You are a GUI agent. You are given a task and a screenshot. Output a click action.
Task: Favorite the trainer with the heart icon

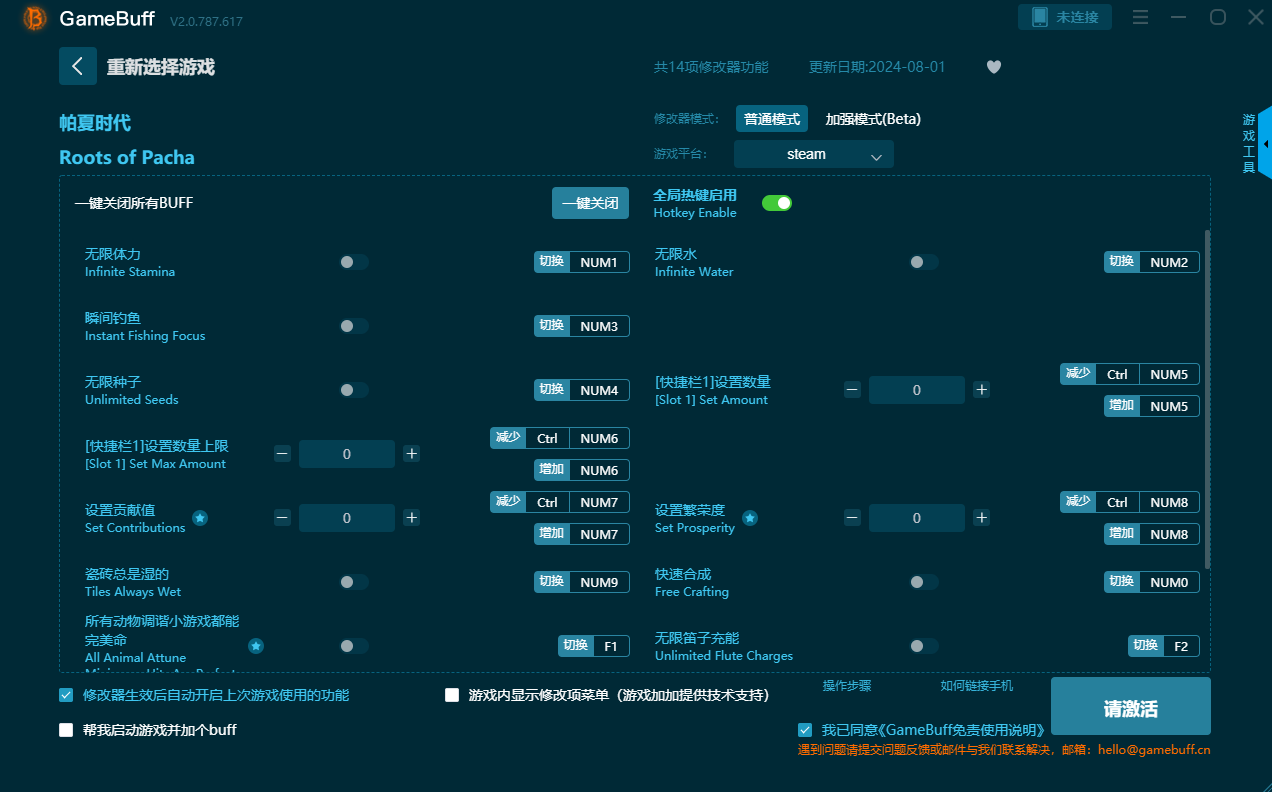[993, 67]
